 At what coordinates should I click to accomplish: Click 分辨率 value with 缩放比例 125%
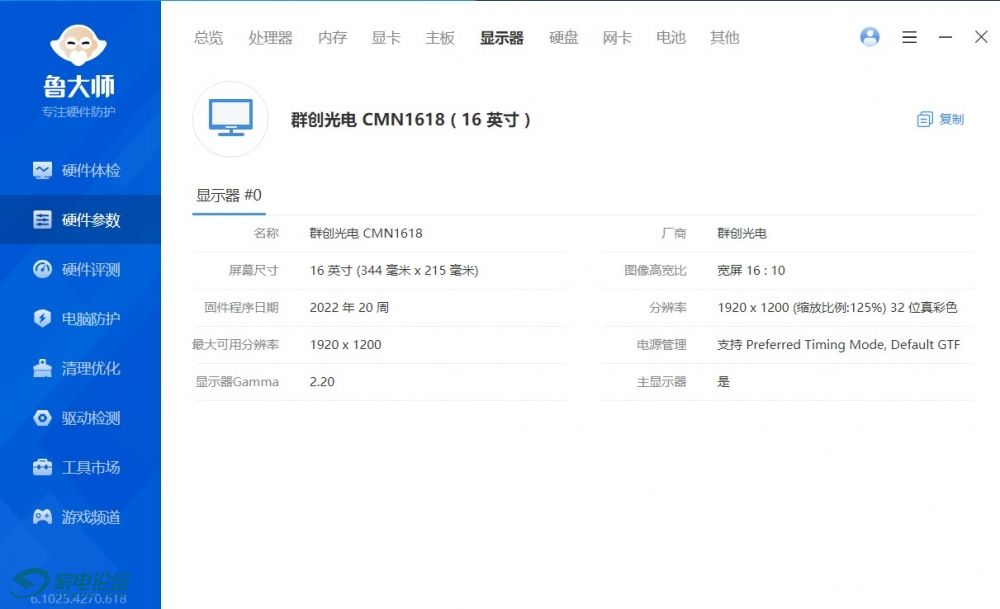point(837,307)
